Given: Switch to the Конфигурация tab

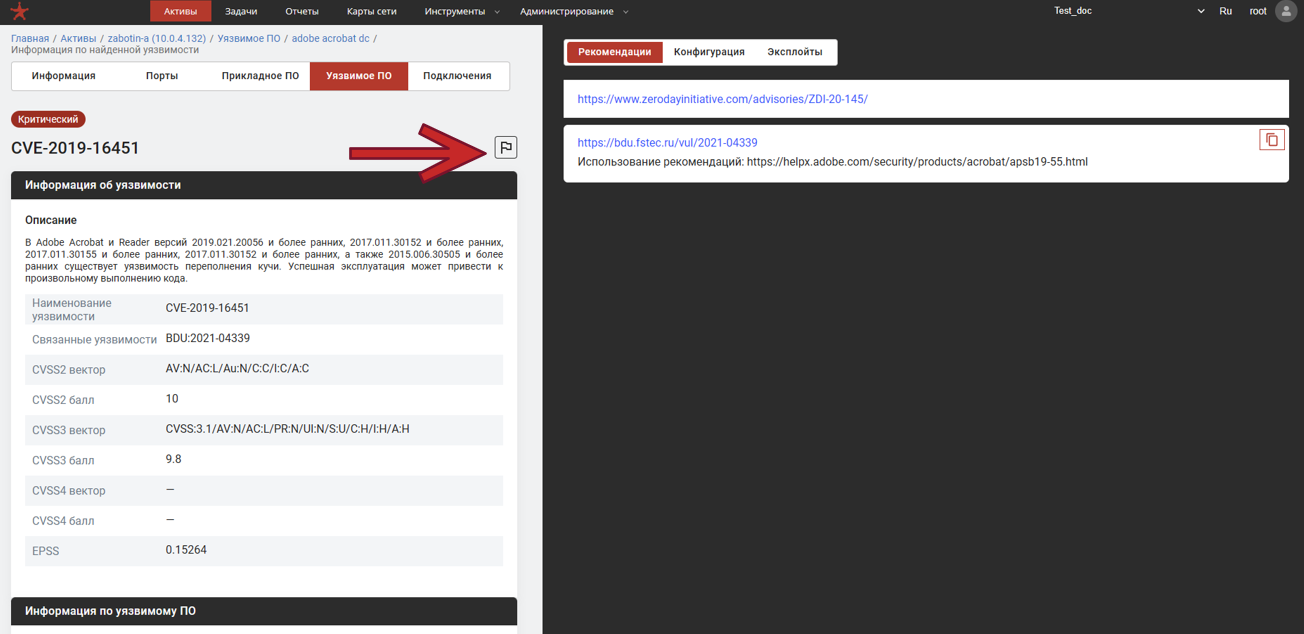Looking at the screenshot, I should (x=709, y=52).
